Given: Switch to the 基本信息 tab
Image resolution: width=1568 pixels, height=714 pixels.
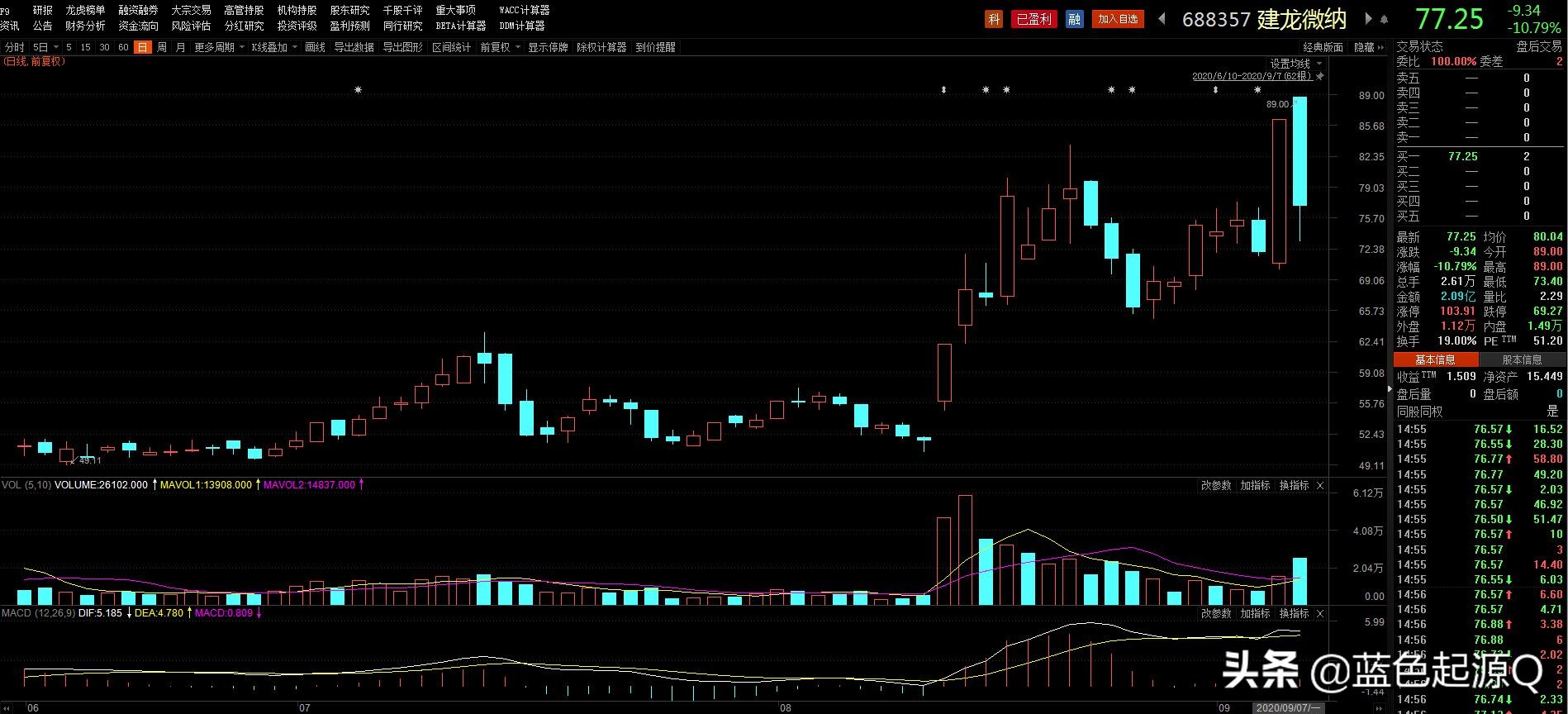Looking at the screenshot, I should point(1436,360).
